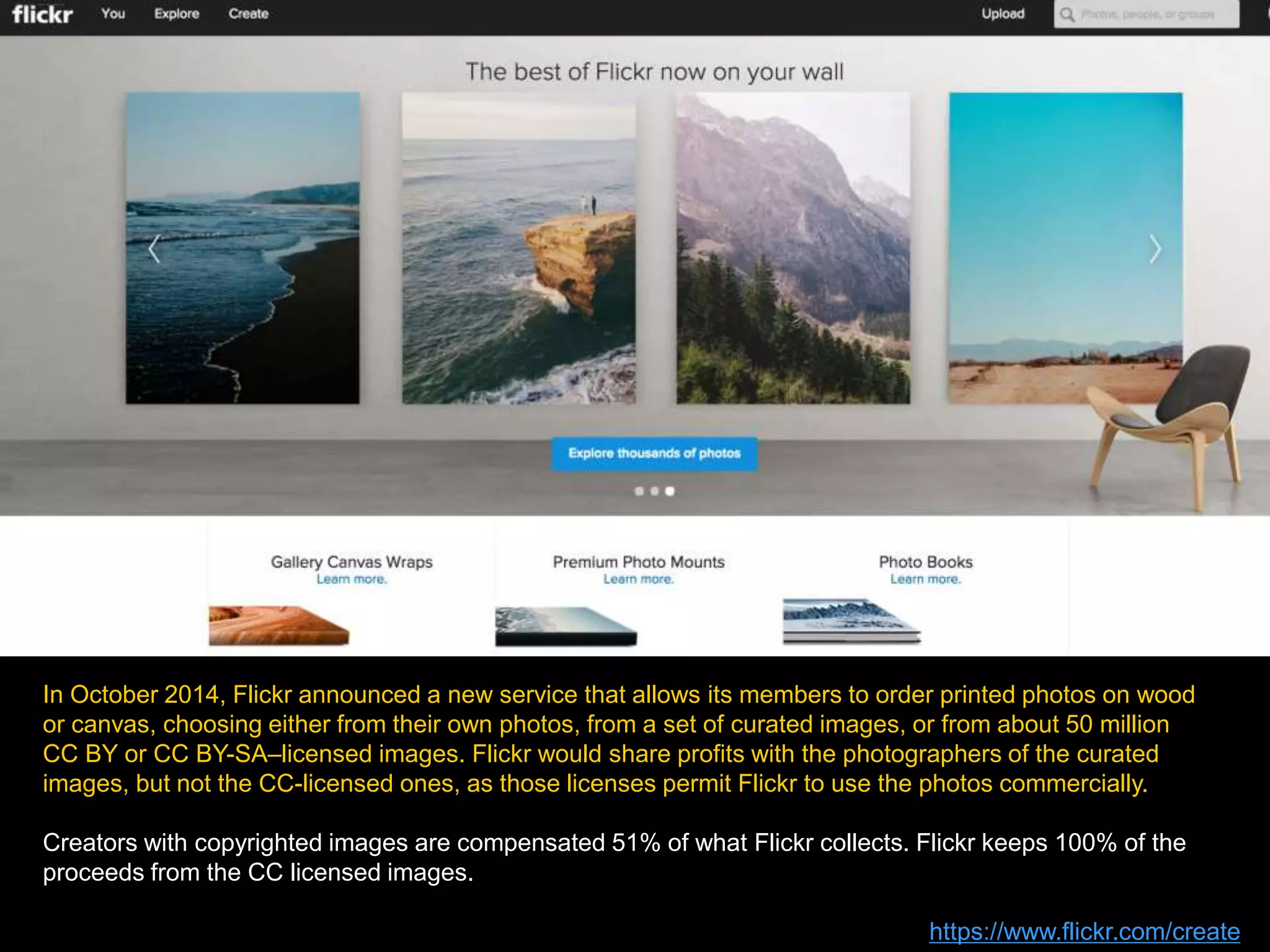Click the Upload link in header

pos(1003,14)
